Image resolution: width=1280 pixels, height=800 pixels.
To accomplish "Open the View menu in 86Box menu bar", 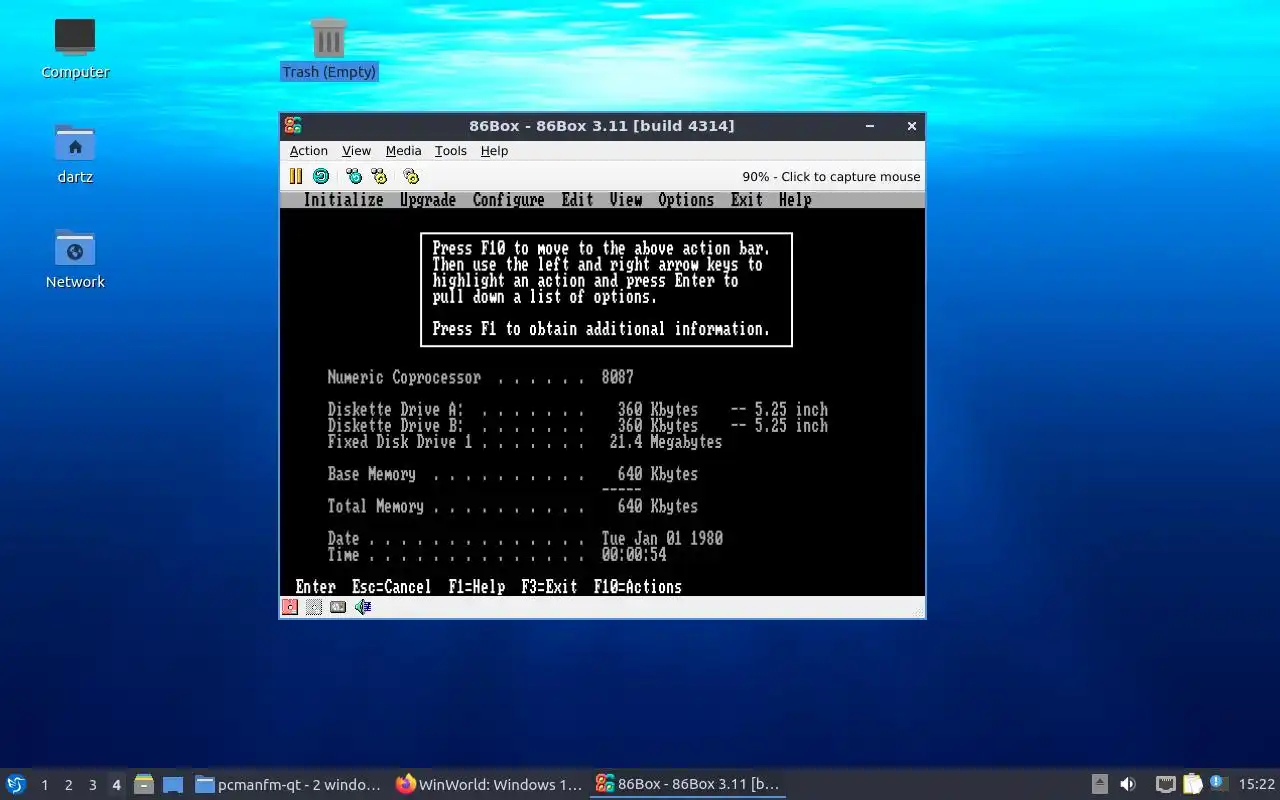I will (356, 151).
